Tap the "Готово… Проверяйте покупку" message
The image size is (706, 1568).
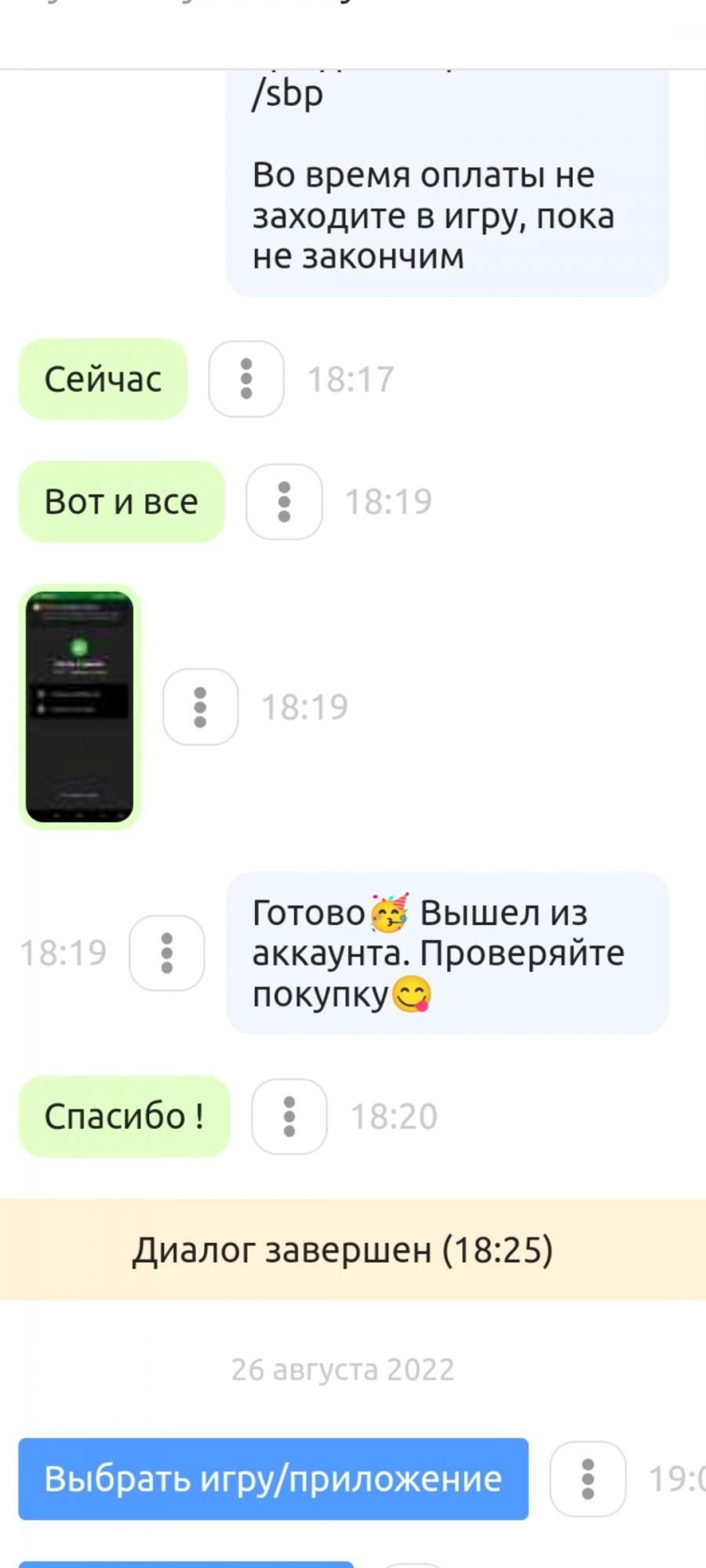(447, 953)
